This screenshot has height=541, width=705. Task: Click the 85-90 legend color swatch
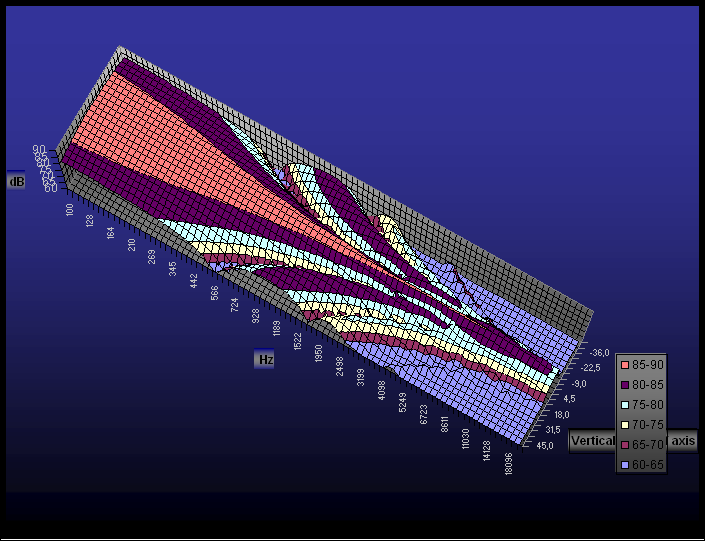pos(625,365)
